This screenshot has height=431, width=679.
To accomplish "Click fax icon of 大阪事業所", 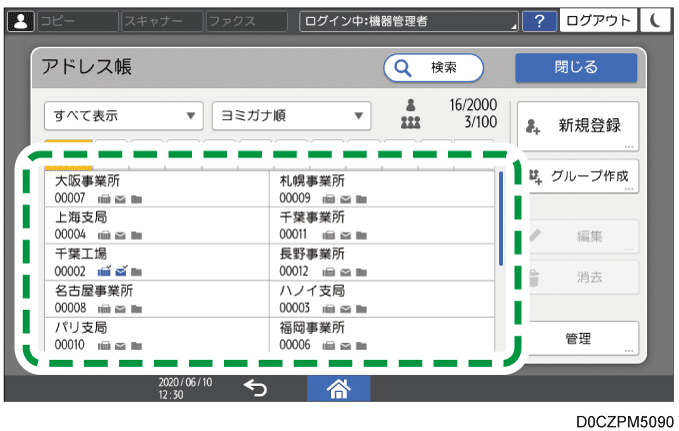I will click(x=104, y=199).
